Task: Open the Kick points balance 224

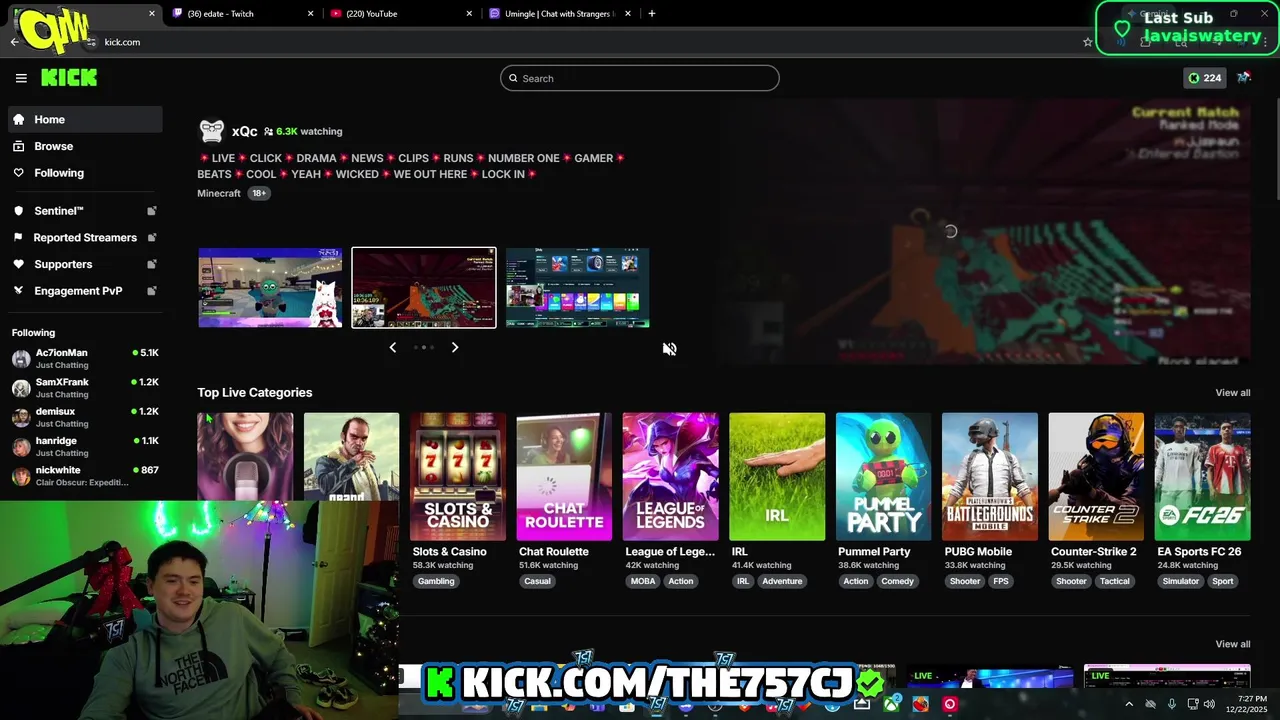Action: (1204, 78)
